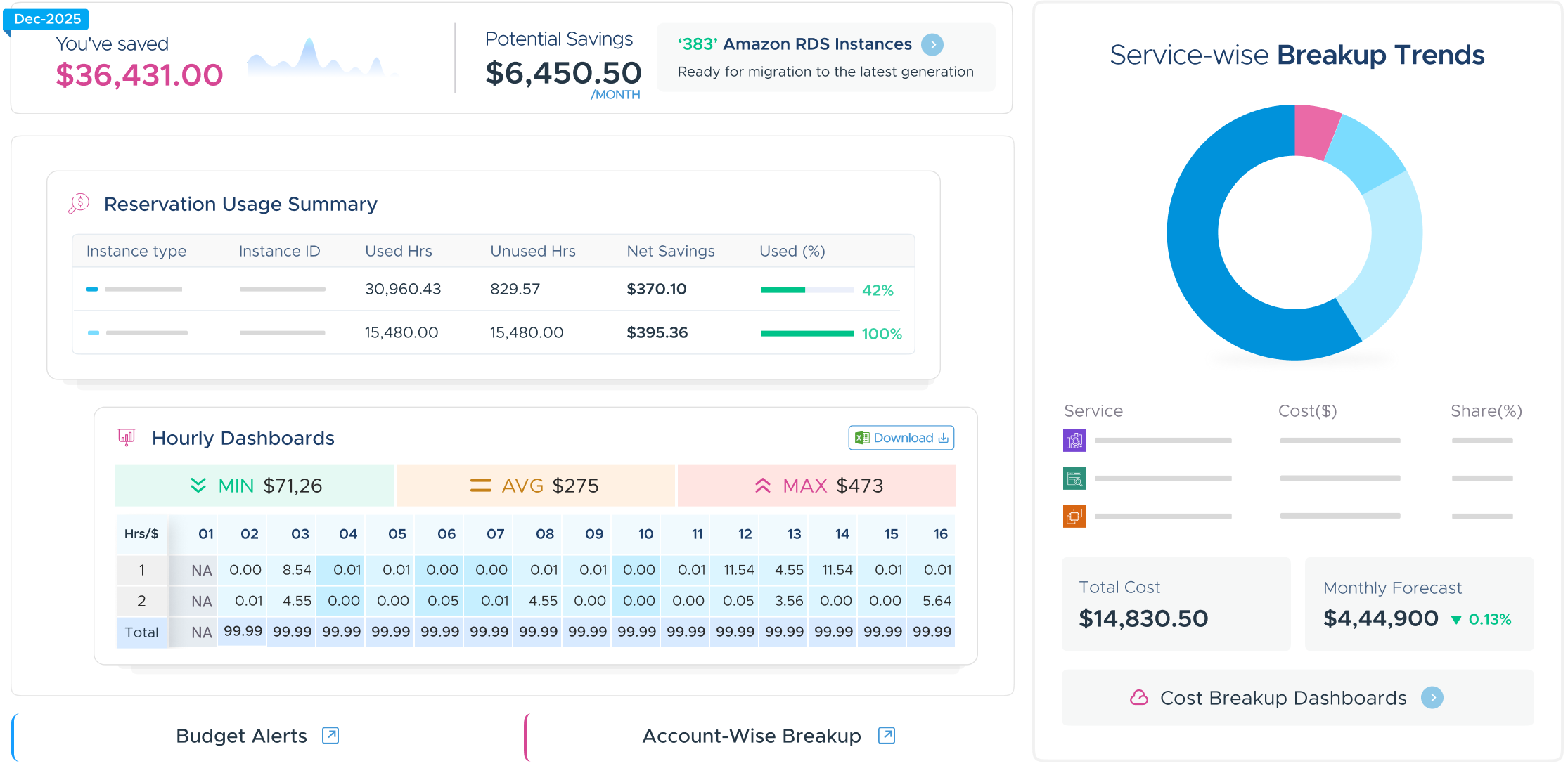
Task: Select the AVG $275 summary tab
Action: point(536,486)
